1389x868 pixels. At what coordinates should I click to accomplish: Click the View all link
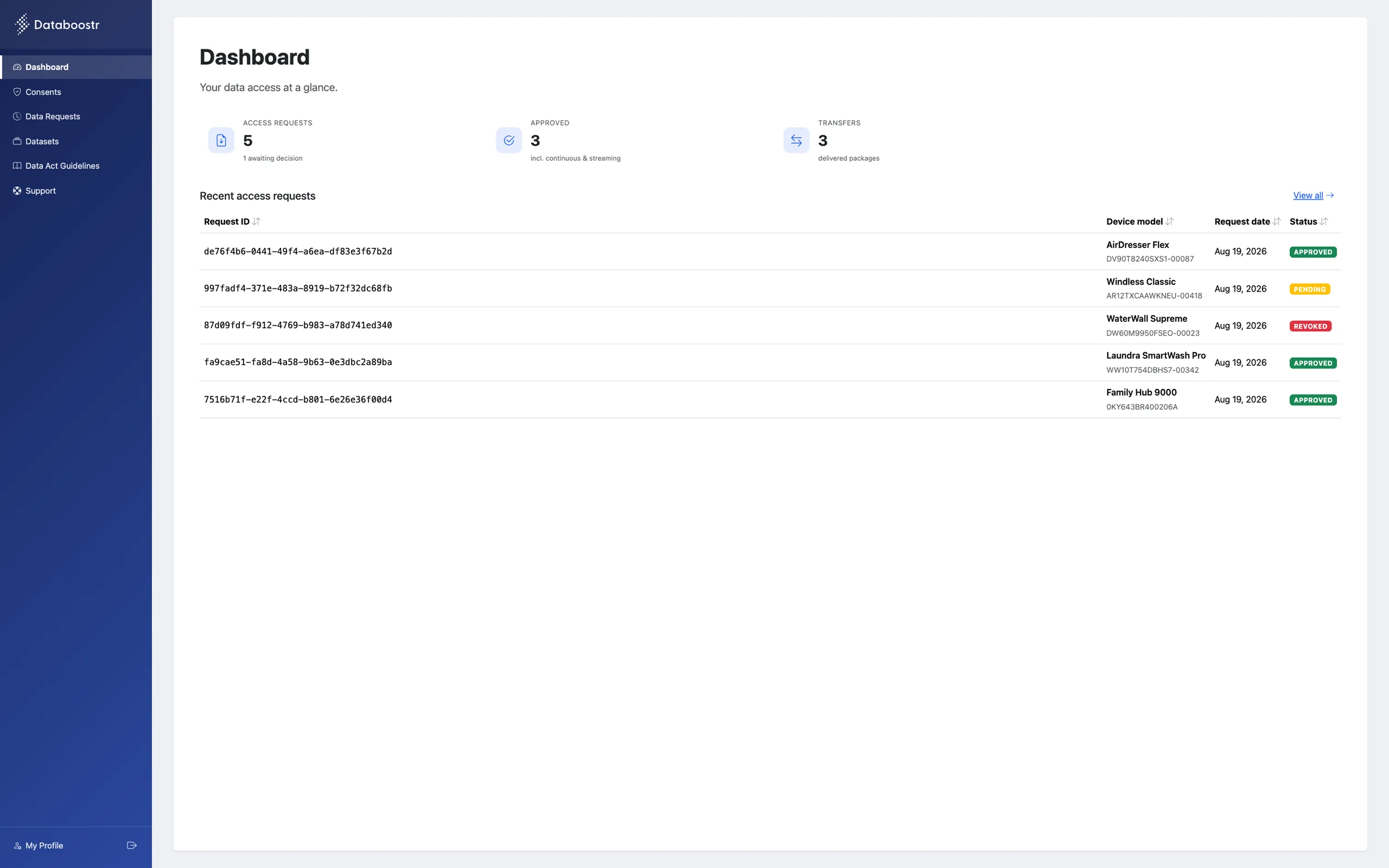coord(1308,196)
